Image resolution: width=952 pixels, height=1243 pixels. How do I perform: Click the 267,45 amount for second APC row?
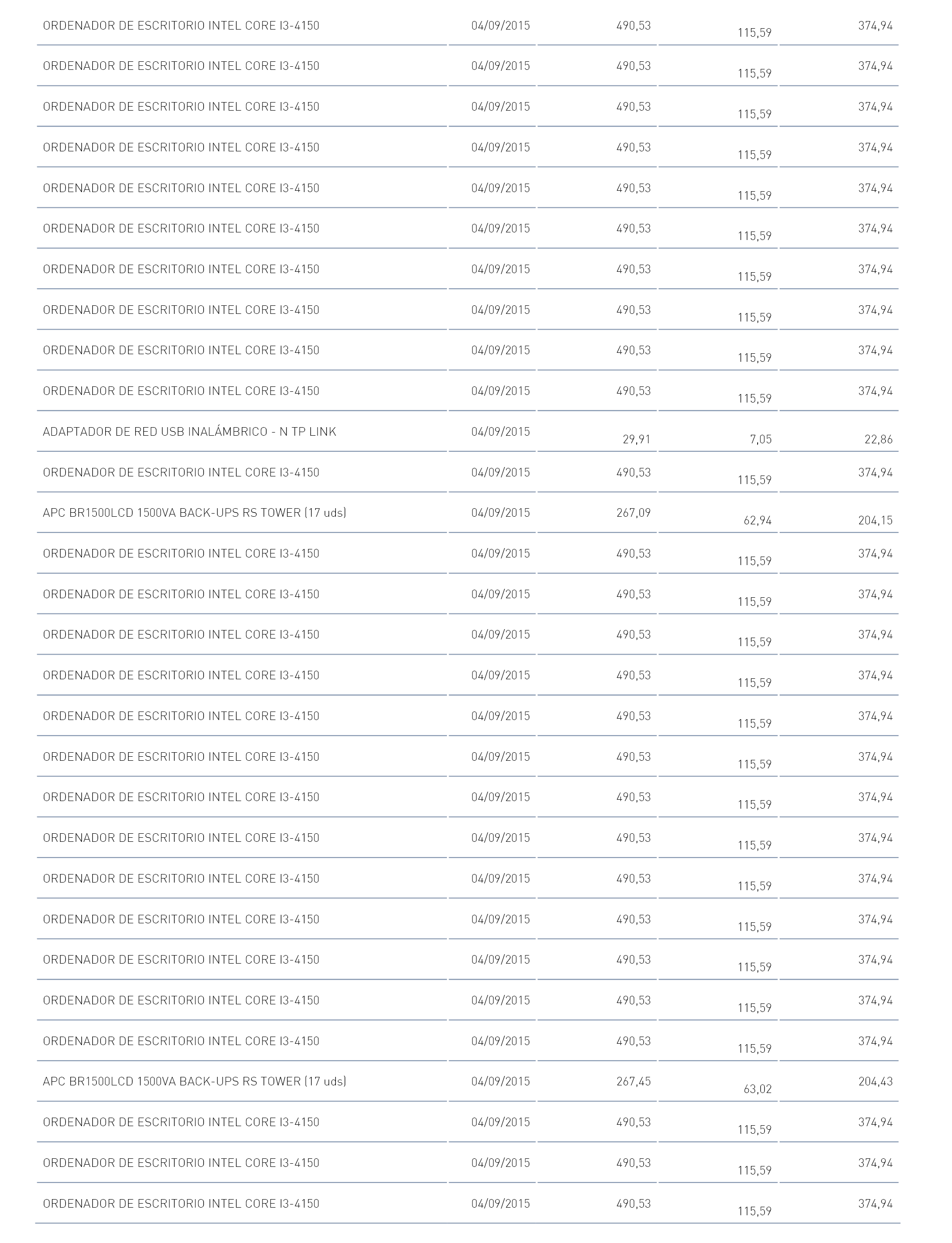pos(634,1081)
